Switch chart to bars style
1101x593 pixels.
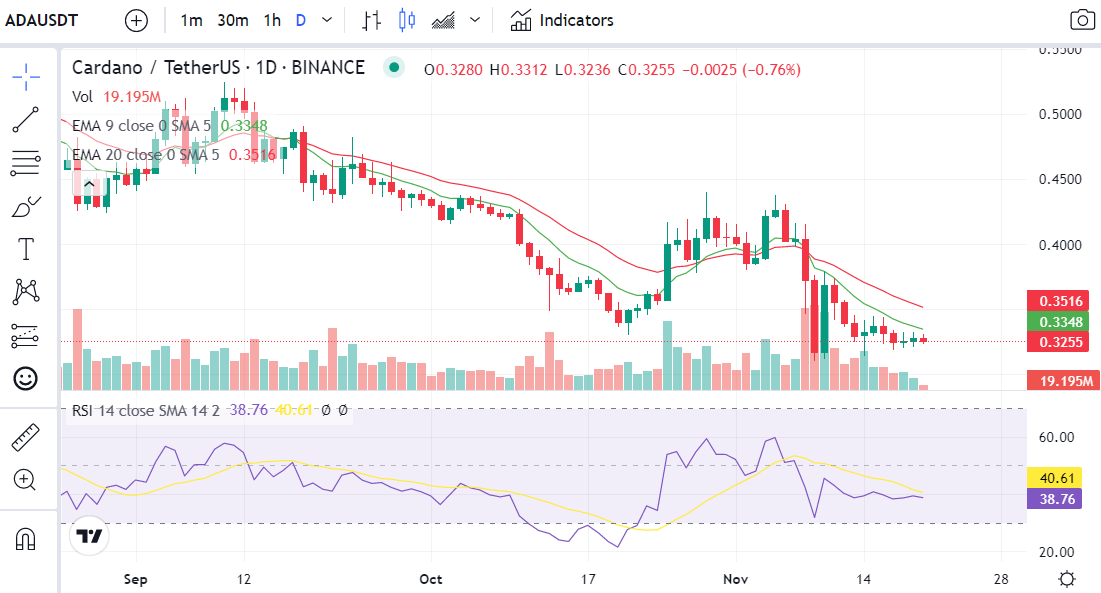click(x=371, y=20)
